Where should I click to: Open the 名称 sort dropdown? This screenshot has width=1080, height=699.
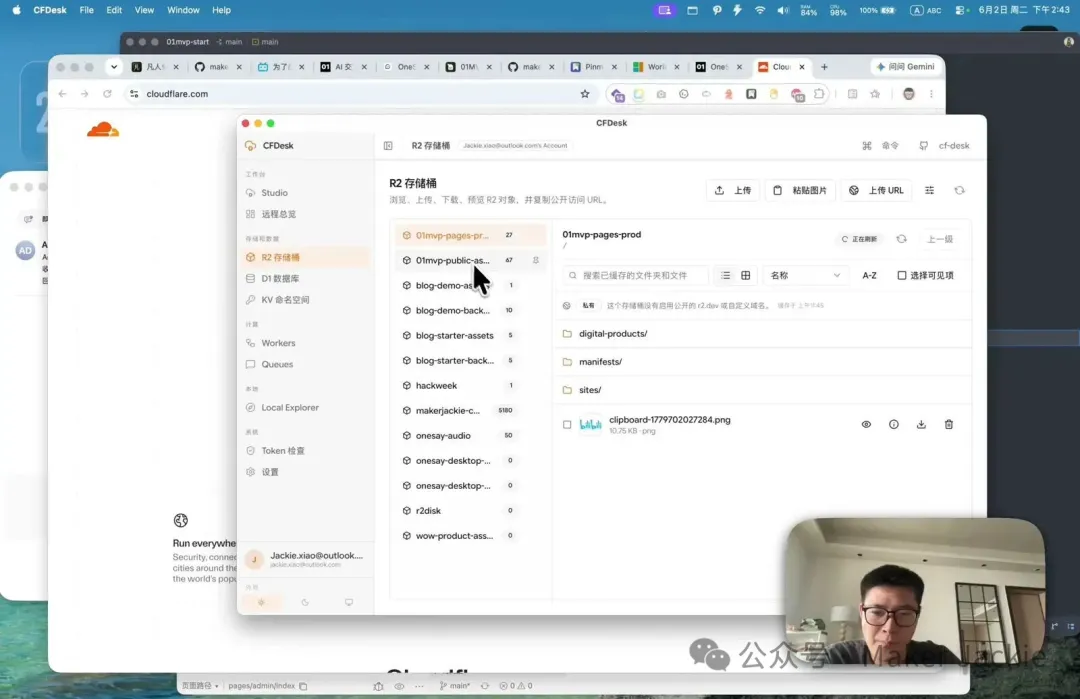coord(805,275)
